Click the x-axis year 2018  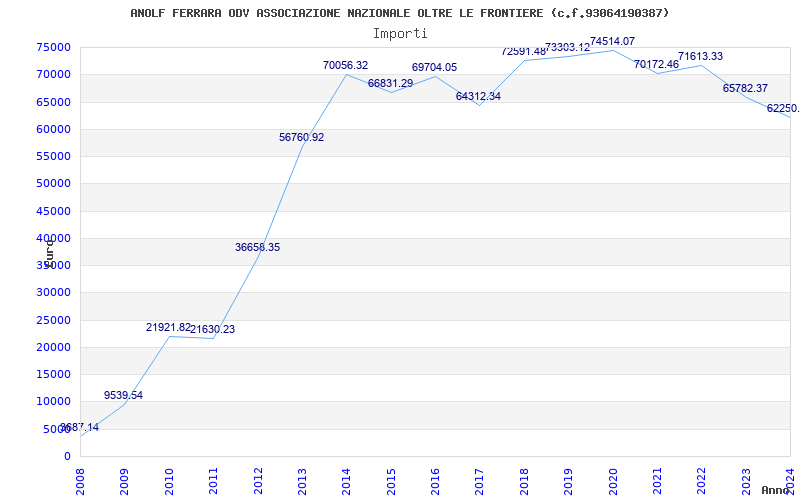tap(524, 481)
